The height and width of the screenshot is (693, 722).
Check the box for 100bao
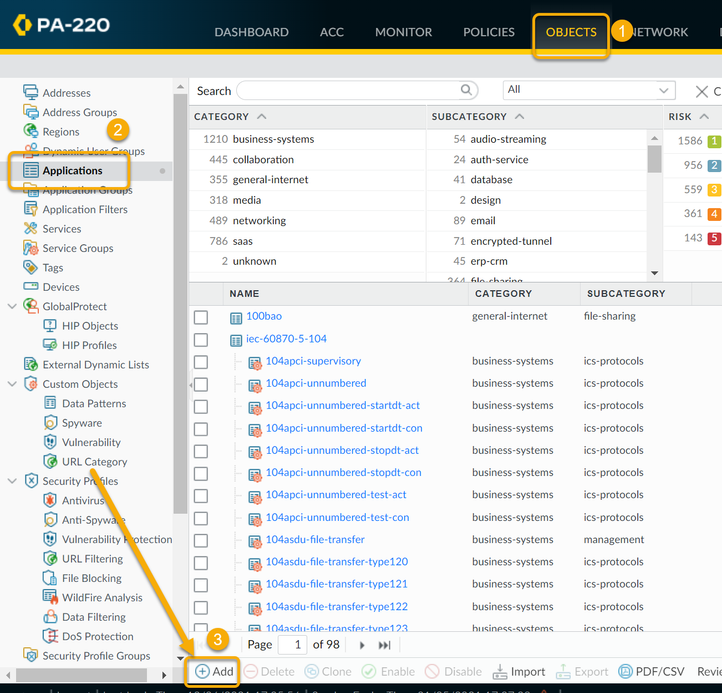tap(201, 317)
